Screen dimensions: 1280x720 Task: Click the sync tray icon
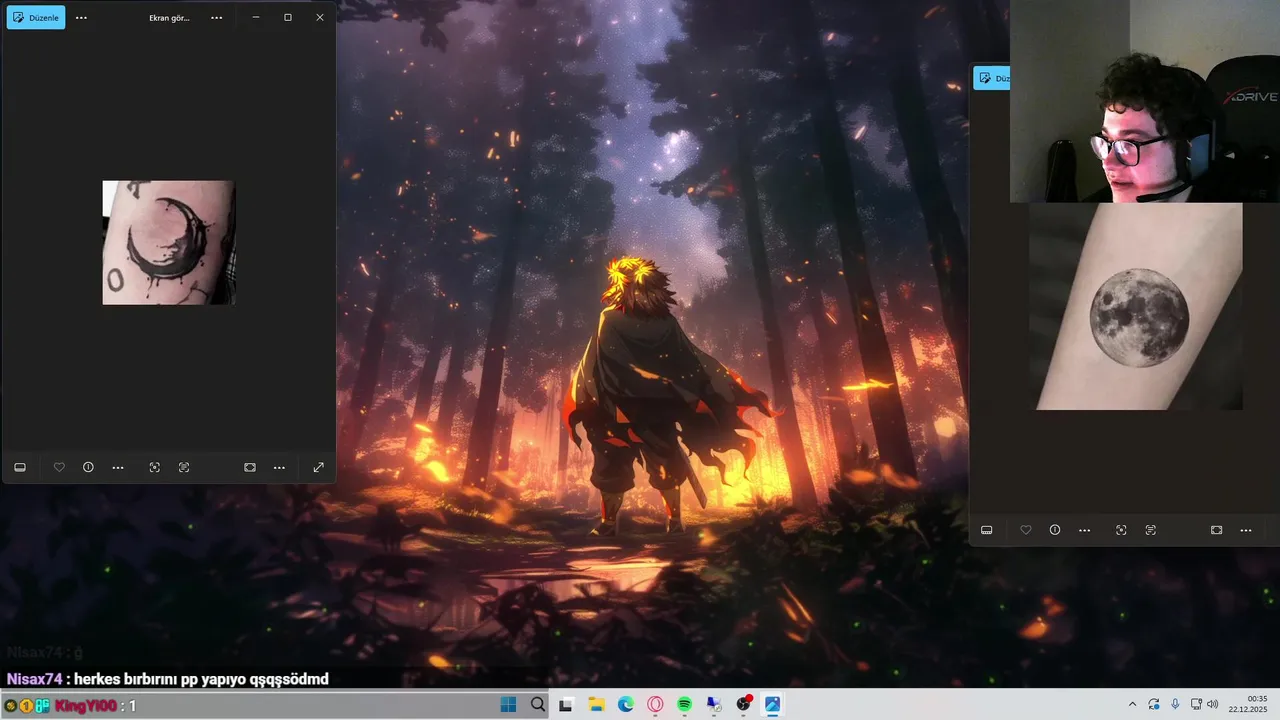(x=1154, y=704)
